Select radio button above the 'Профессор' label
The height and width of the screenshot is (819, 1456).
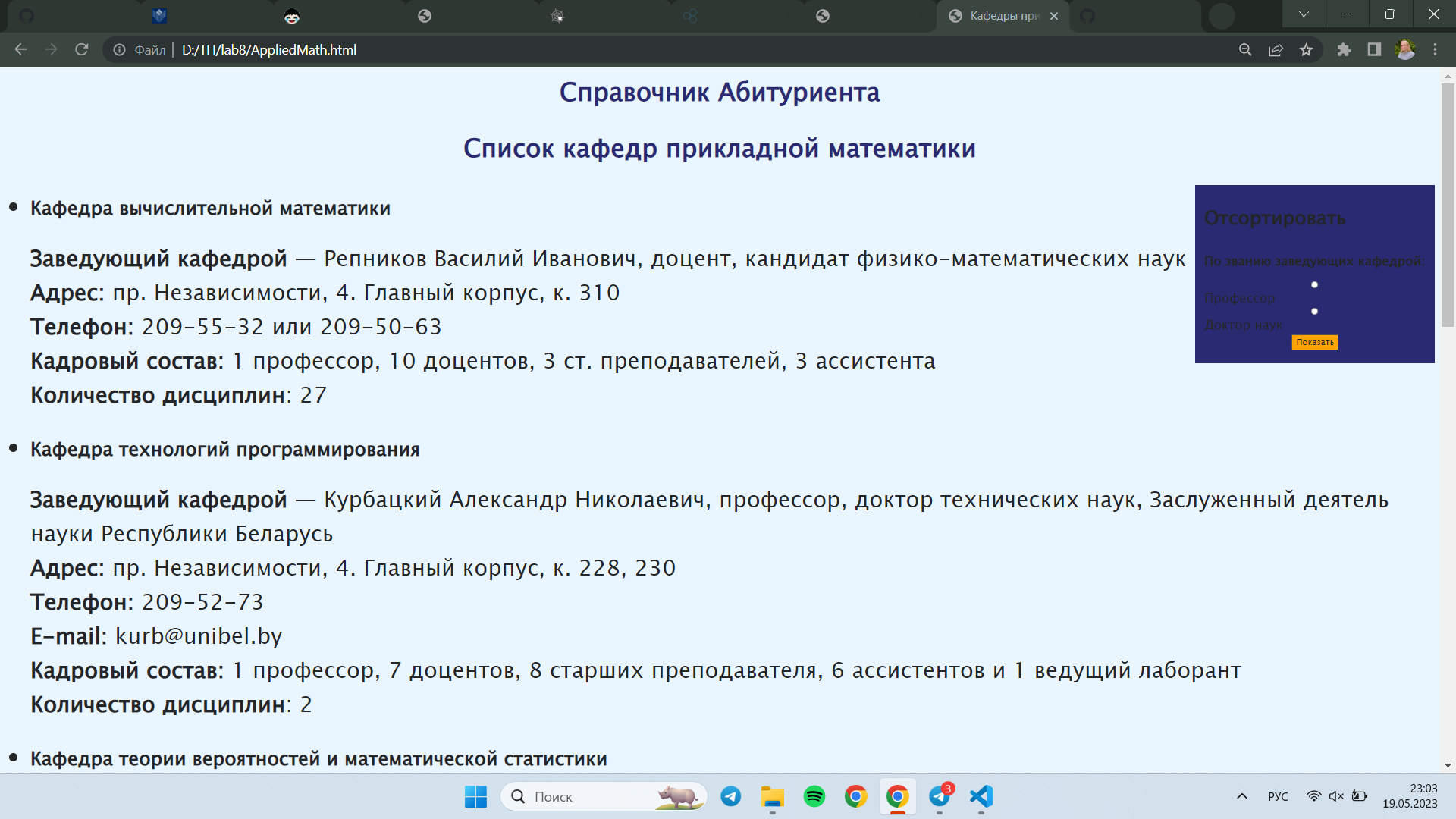click(x=1314, y=285)
